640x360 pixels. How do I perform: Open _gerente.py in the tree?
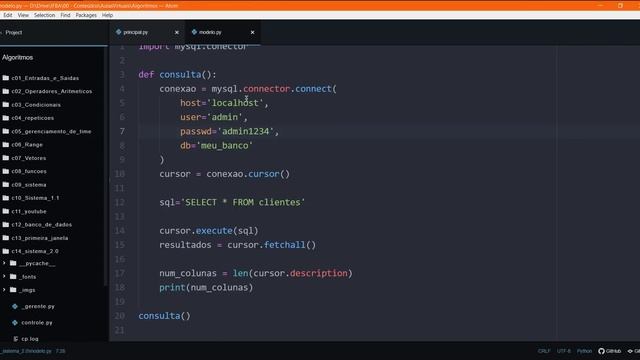[x=38, y=306]
